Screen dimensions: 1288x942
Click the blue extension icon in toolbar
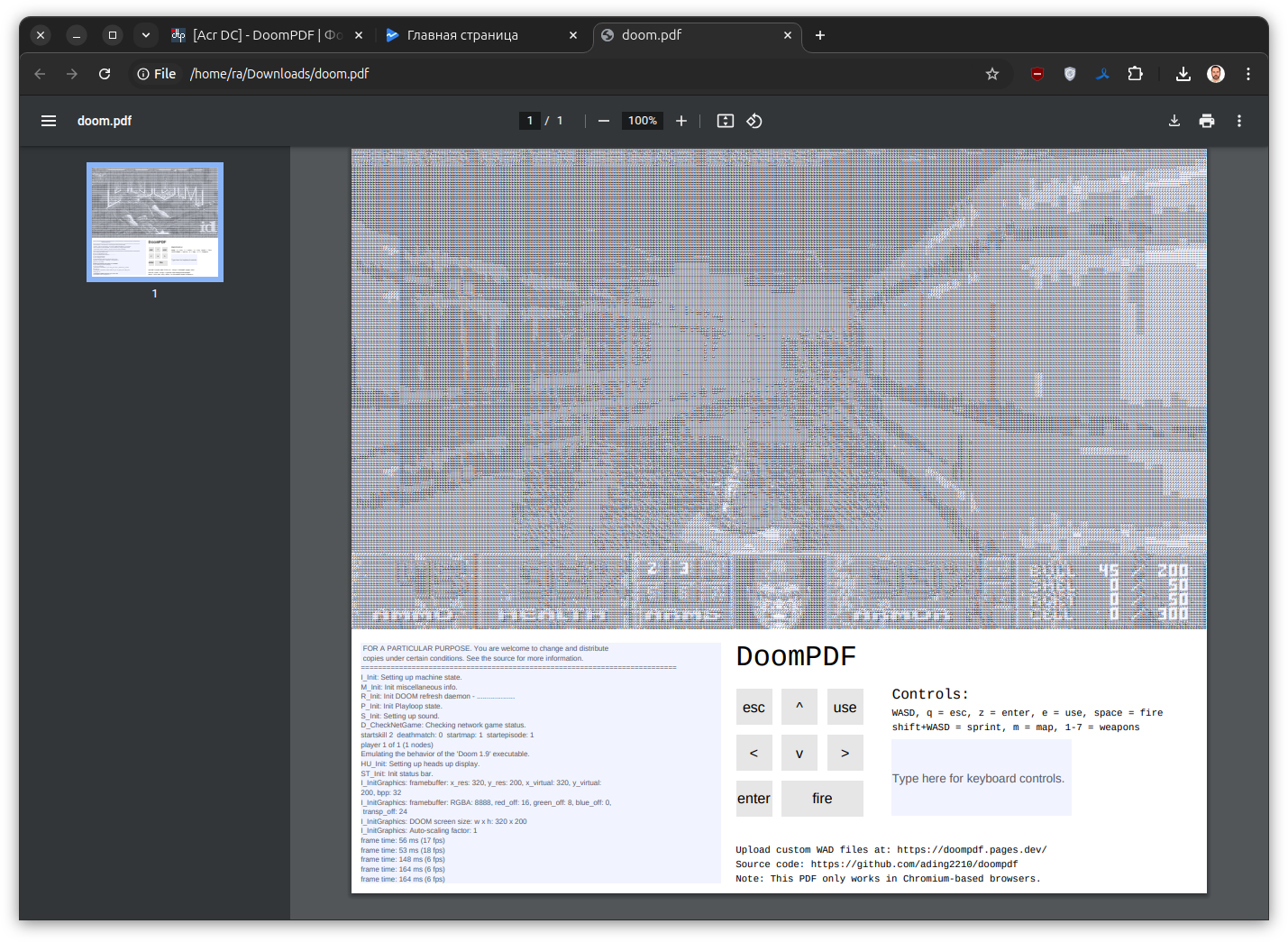coord(1102,74)
